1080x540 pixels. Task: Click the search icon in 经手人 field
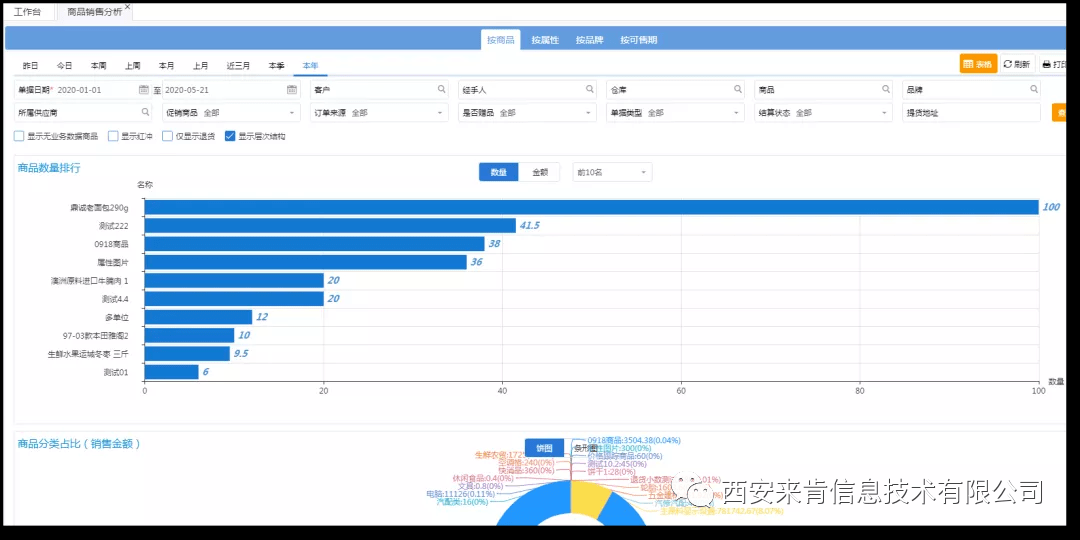click(589, 90)
